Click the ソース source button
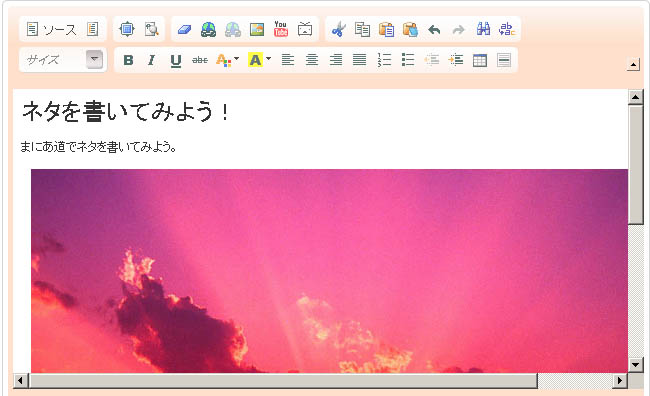650x396 pixels. click(52, 29)
